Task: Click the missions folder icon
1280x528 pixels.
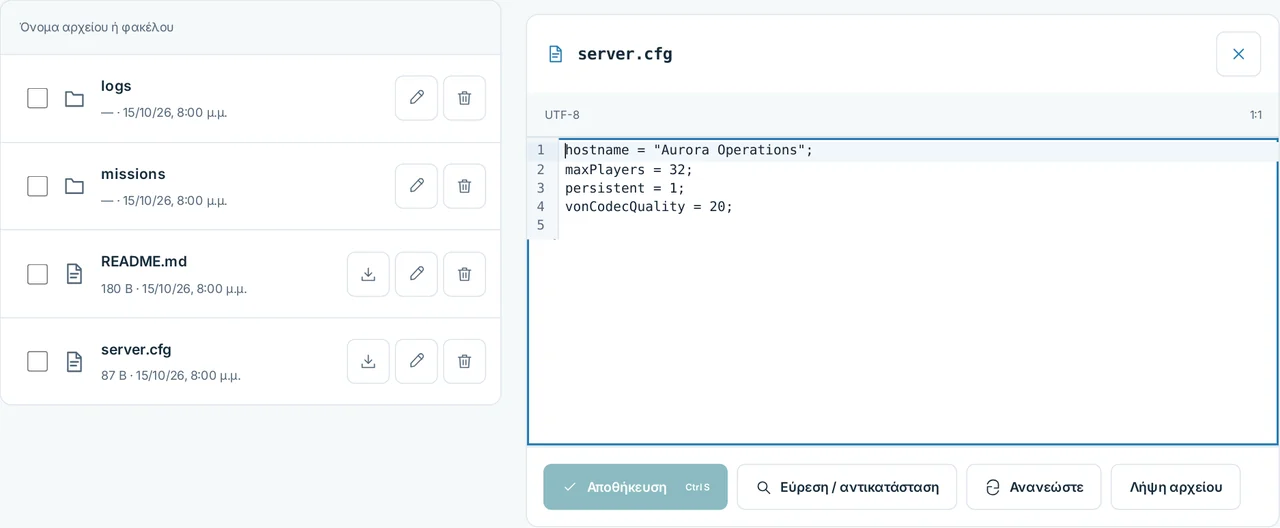Action: (x=74, y=186)
